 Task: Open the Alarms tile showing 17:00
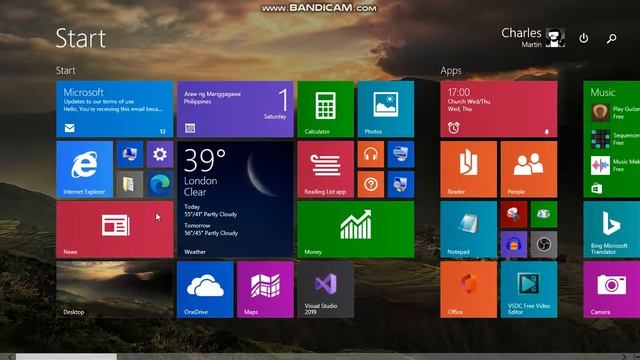coord(499,109)
